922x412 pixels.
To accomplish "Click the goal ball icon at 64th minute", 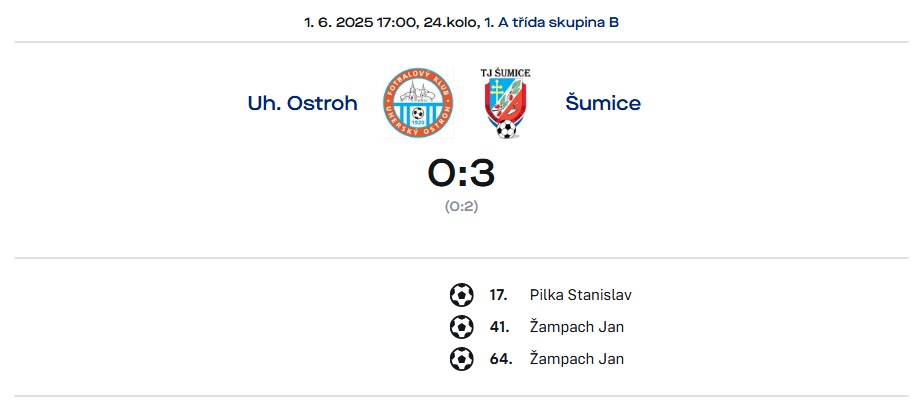I will click(x=462, y=359).
